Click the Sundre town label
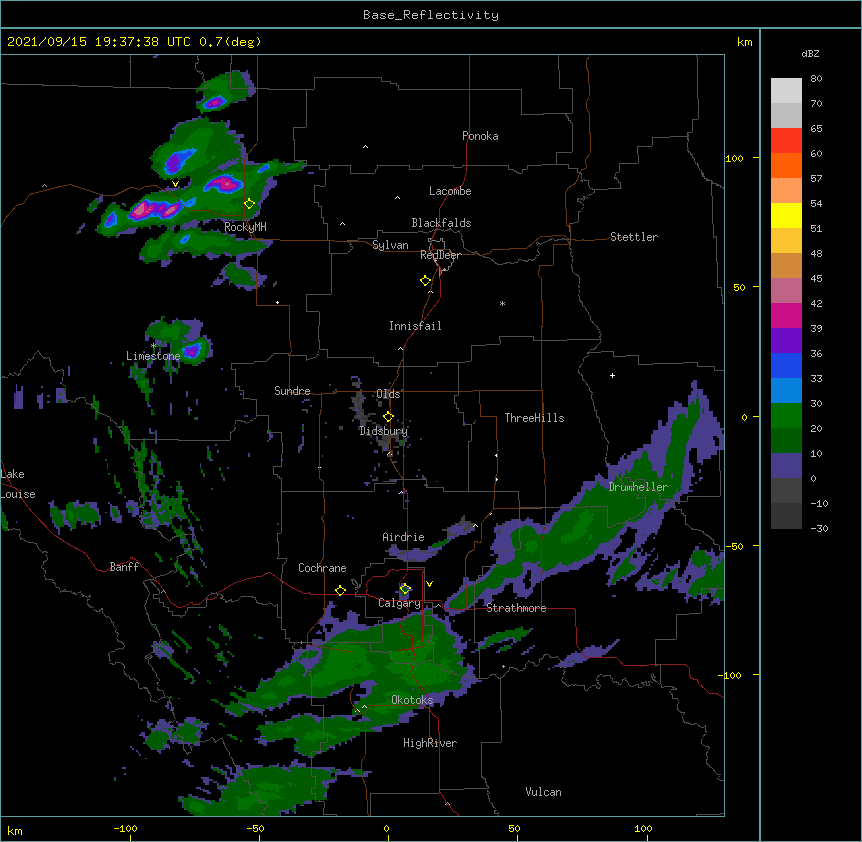The width and height of the screenshot is (862, 842). [x=292, y=391]
